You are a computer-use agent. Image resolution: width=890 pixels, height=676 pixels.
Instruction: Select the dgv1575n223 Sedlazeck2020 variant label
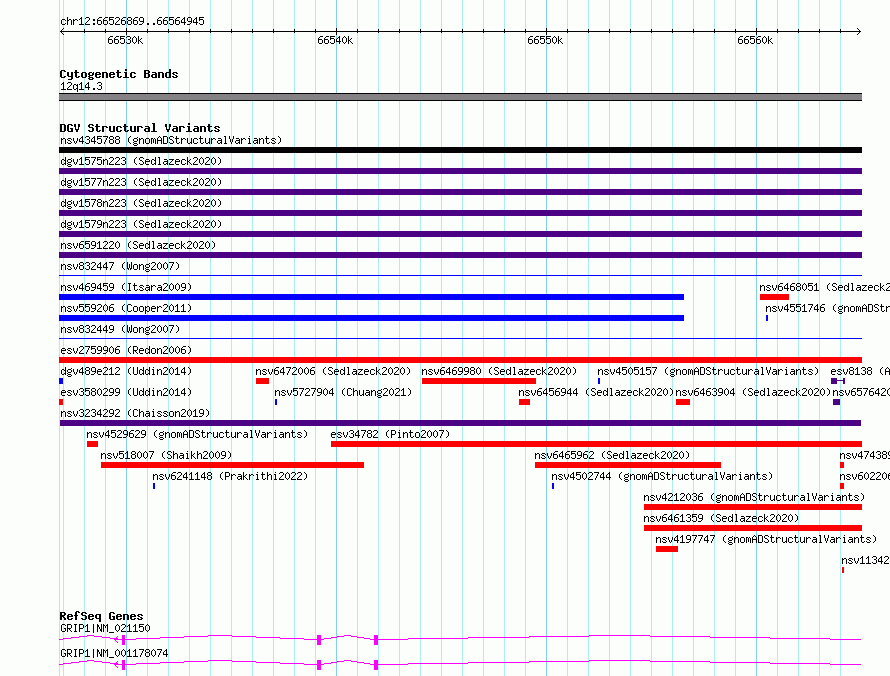141,161
